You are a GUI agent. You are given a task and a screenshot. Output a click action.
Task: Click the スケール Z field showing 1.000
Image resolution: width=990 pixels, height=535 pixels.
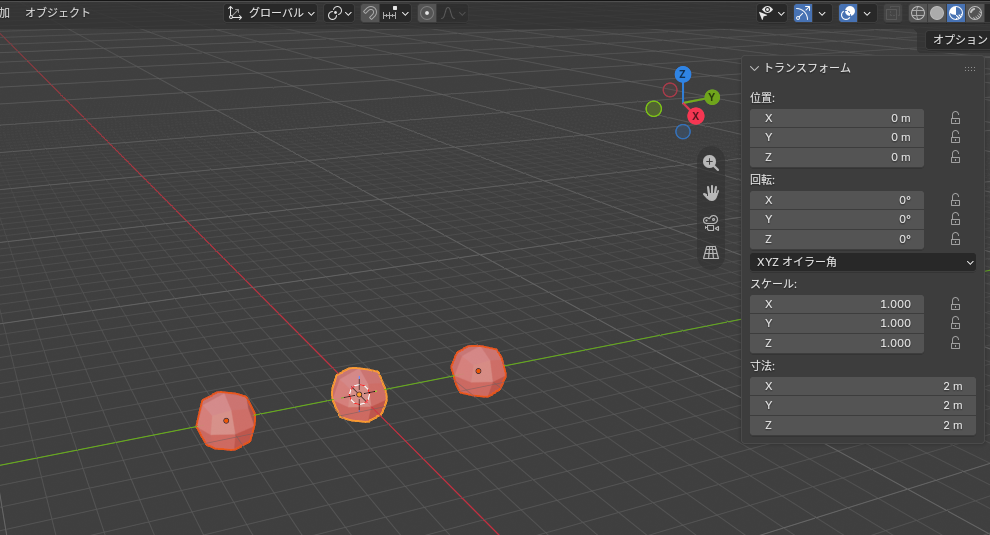pos(837,344)
